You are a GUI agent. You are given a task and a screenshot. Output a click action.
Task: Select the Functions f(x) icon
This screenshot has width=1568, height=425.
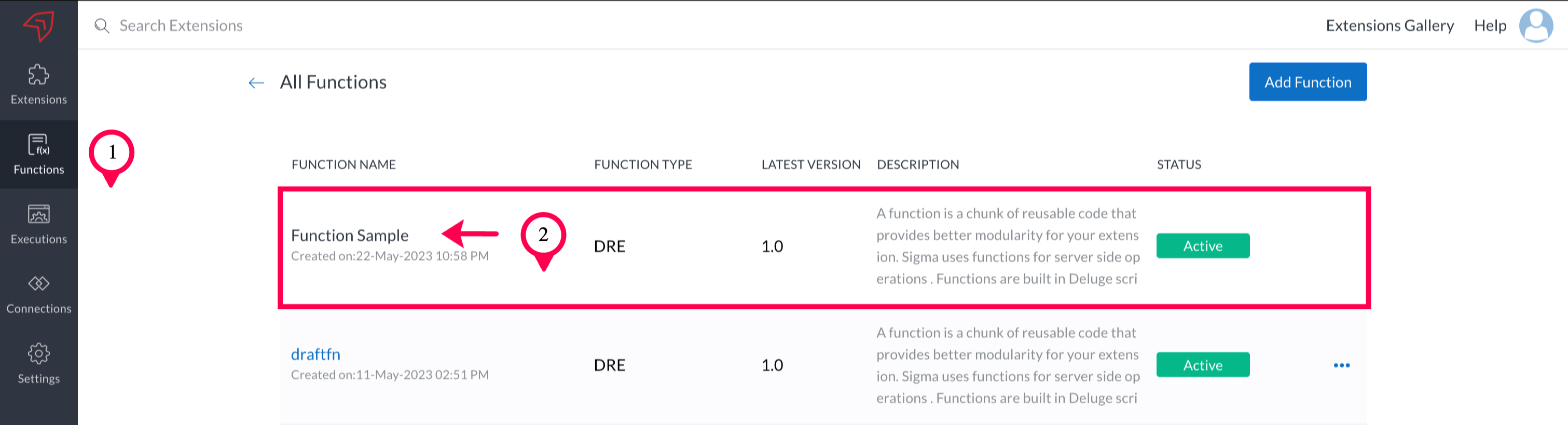click(39, 145)
